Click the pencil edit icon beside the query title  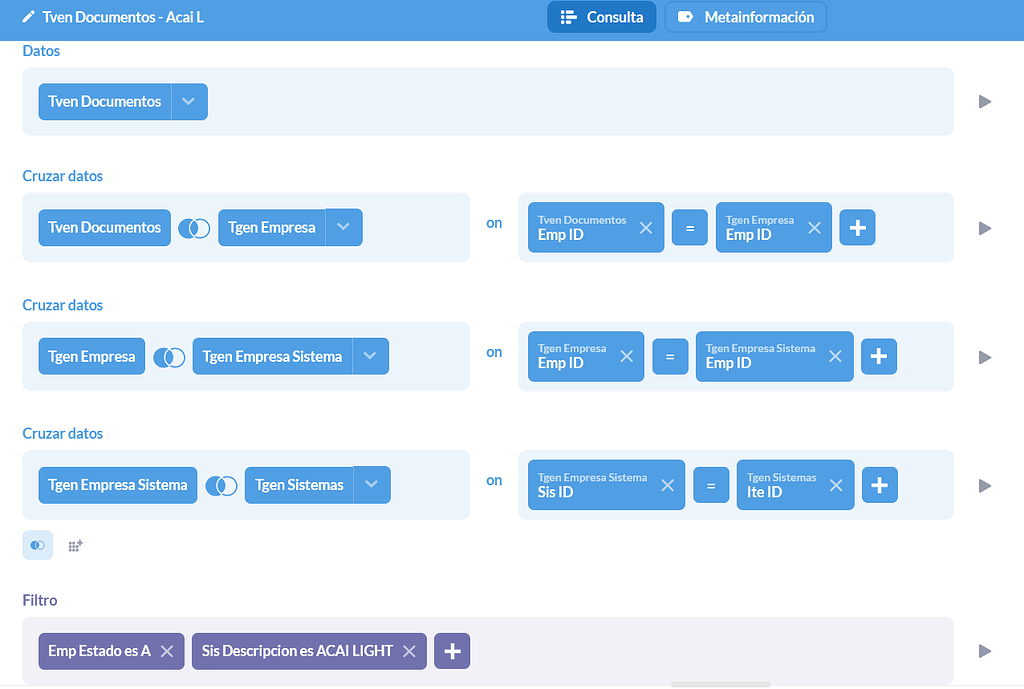pyautogui.click(x=28, y=16)
